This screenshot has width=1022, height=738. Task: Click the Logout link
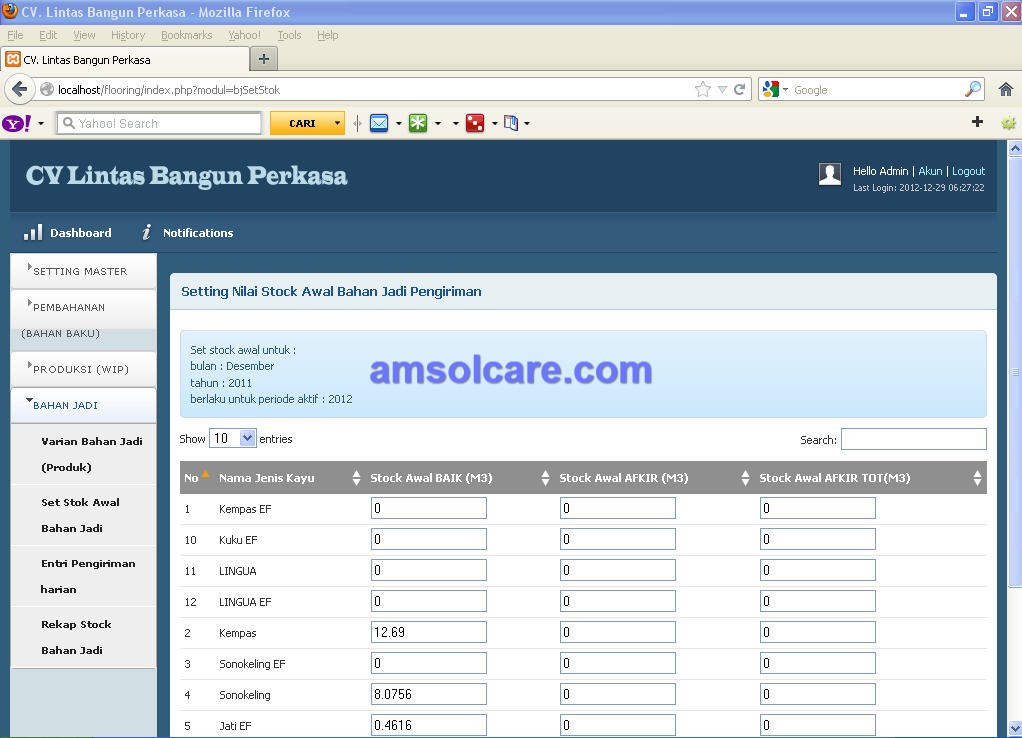click(969, 171)
